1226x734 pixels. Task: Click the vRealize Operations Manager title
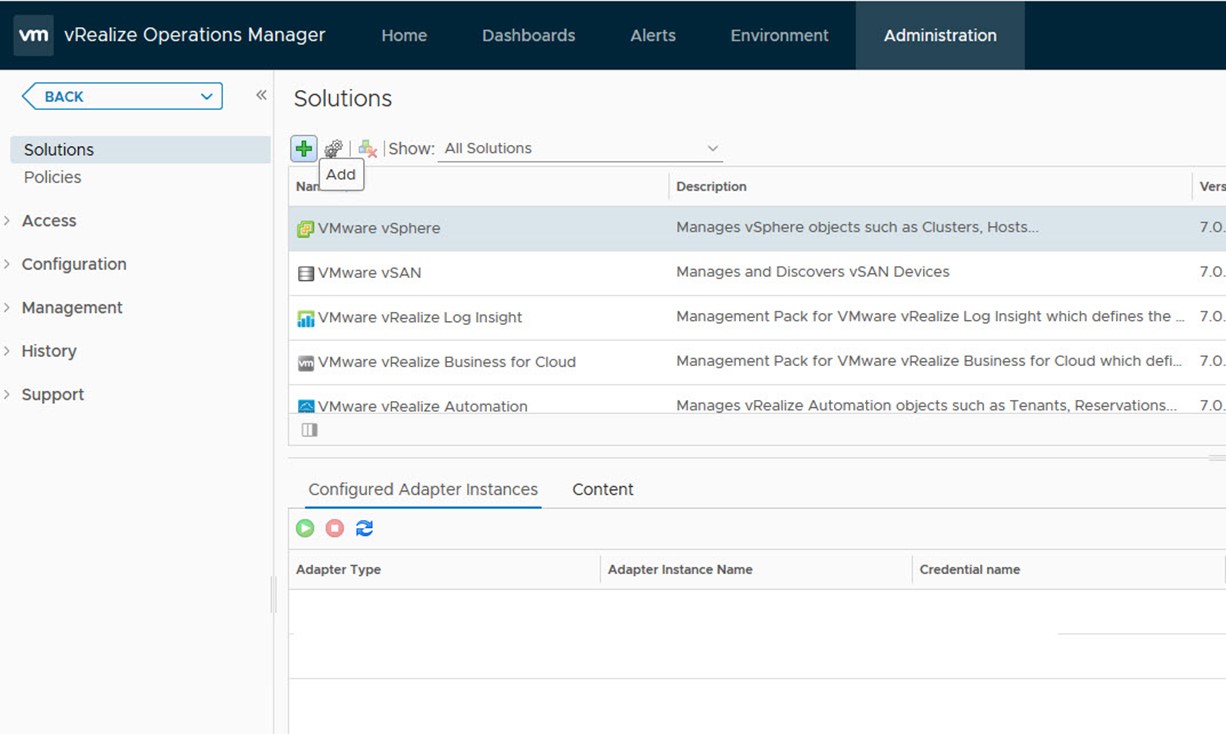coord(195,35)
